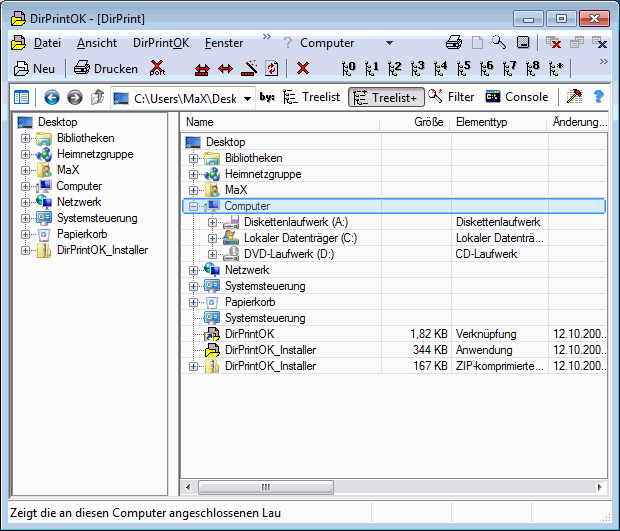Expand tree to level 8 icon
Viewport: 620px width, 531px height.
533,68
